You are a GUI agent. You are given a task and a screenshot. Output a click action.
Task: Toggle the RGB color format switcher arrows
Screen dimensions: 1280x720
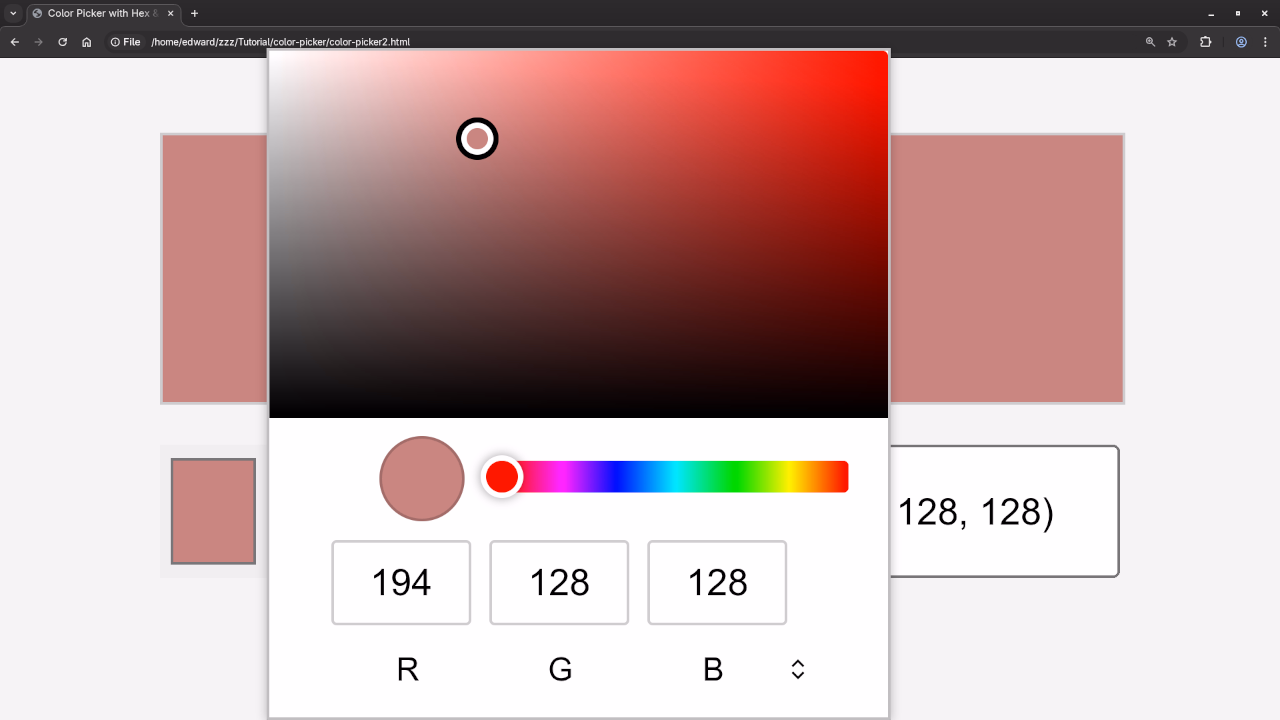coord(798,669)
